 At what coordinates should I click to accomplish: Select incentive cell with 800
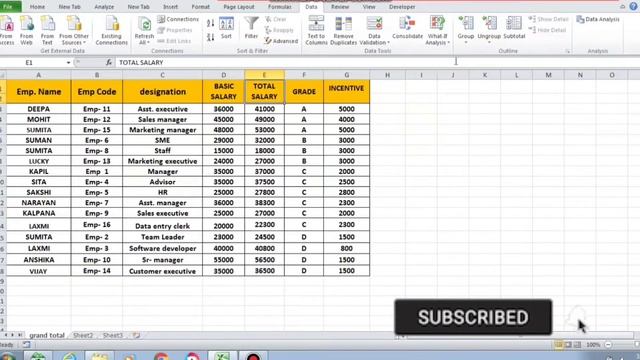point(347,248)
